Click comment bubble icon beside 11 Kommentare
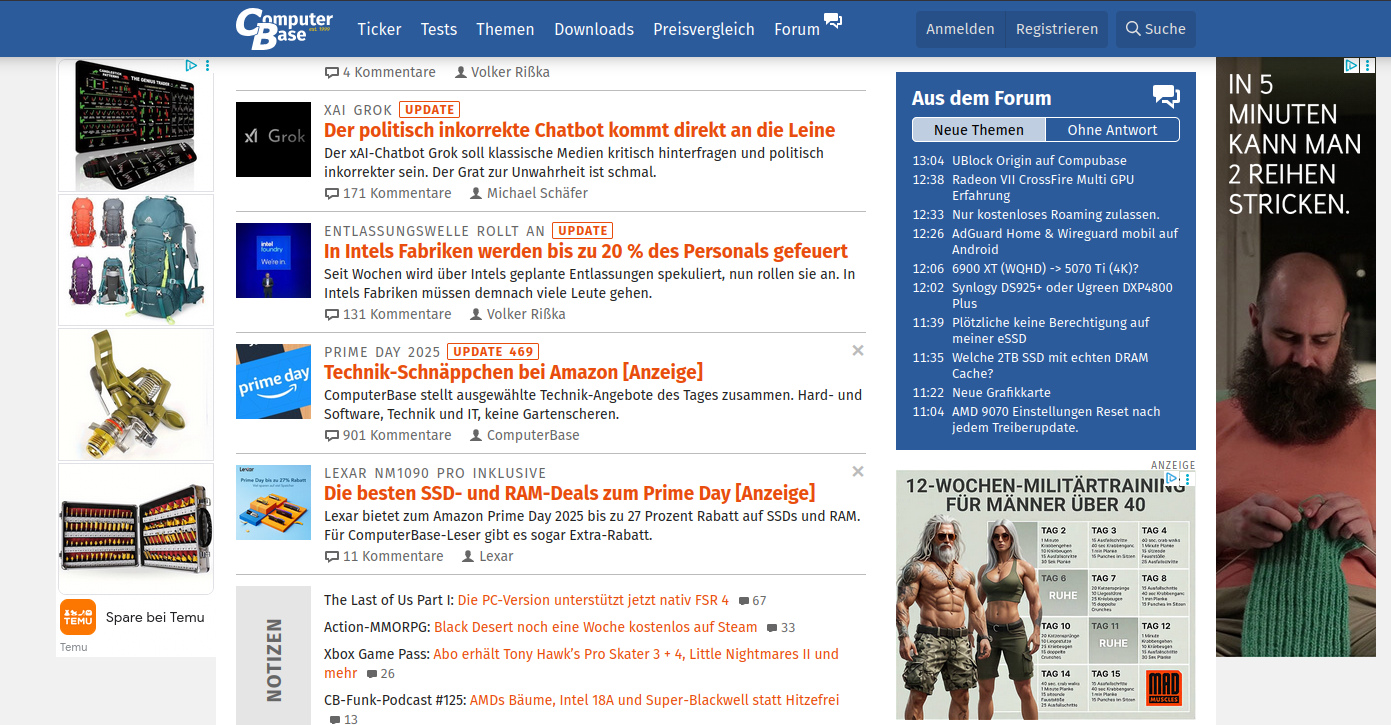This screenshot has height=725, width=1391. click(332, 557)
